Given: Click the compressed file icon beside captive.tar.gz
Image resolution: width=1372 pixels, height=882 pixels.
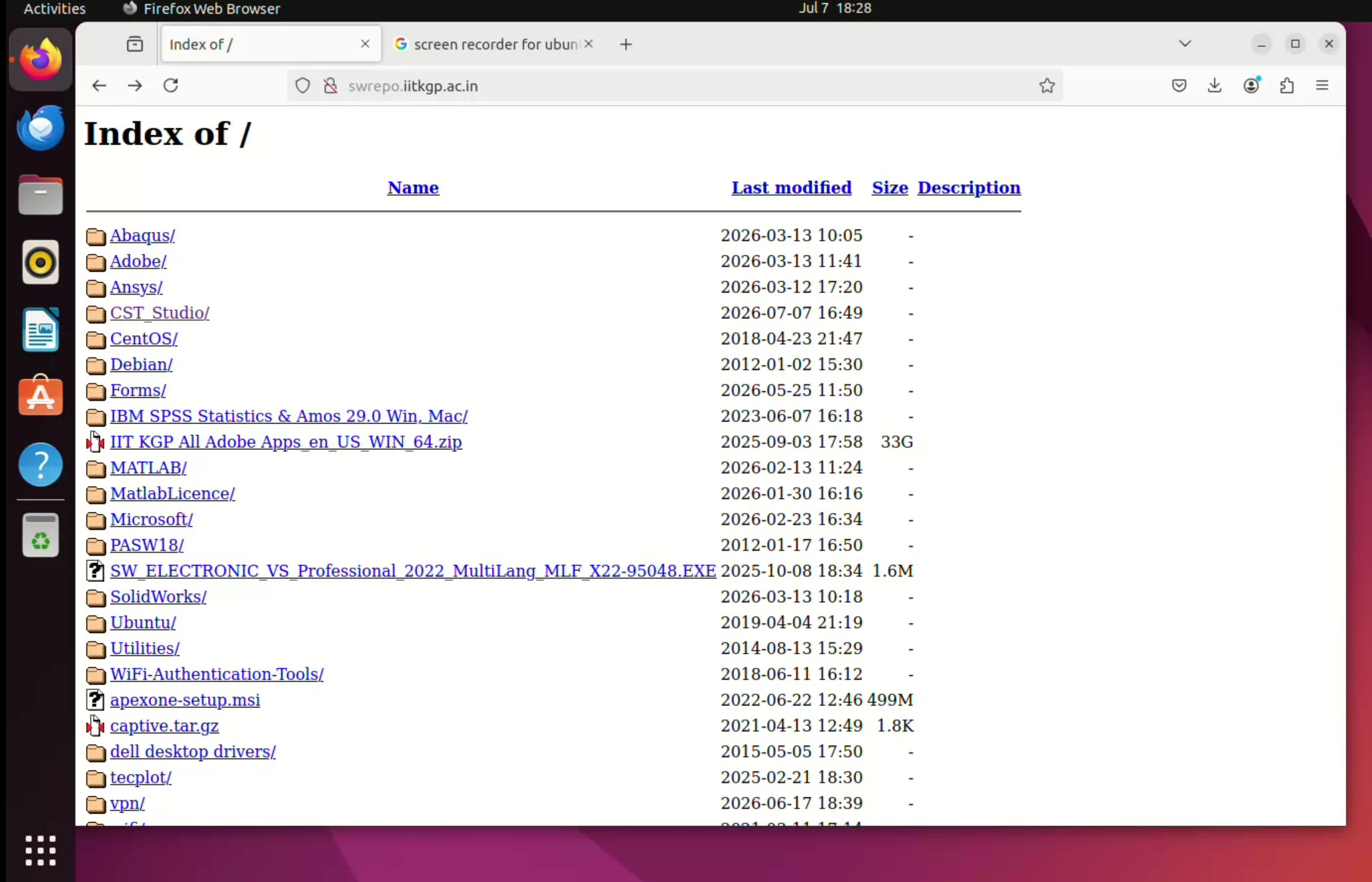Looking at the screenshot, I should 96,726.
